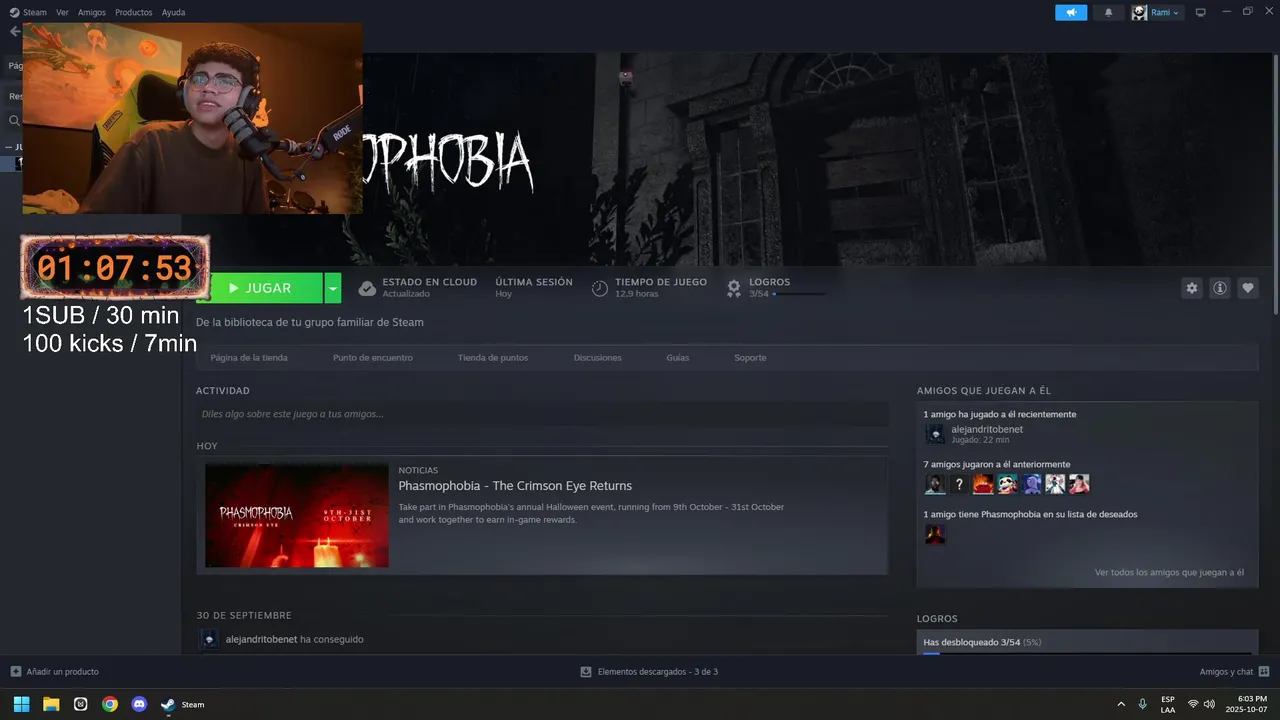Click the 30 DE SEPTIEMBRE date heading
This screenshot has width=1280, height=720.
pyautogui.click(x=244, y=615)
